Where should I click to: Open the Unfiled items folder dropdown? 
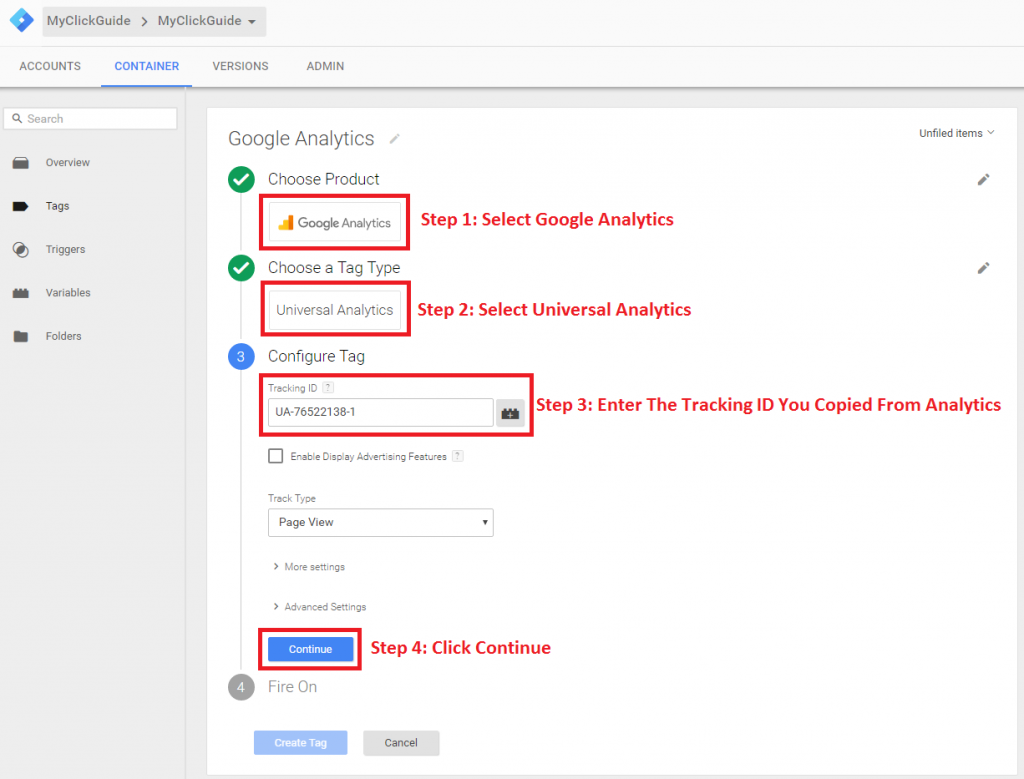pyautogui.click(x=956, y=133)
